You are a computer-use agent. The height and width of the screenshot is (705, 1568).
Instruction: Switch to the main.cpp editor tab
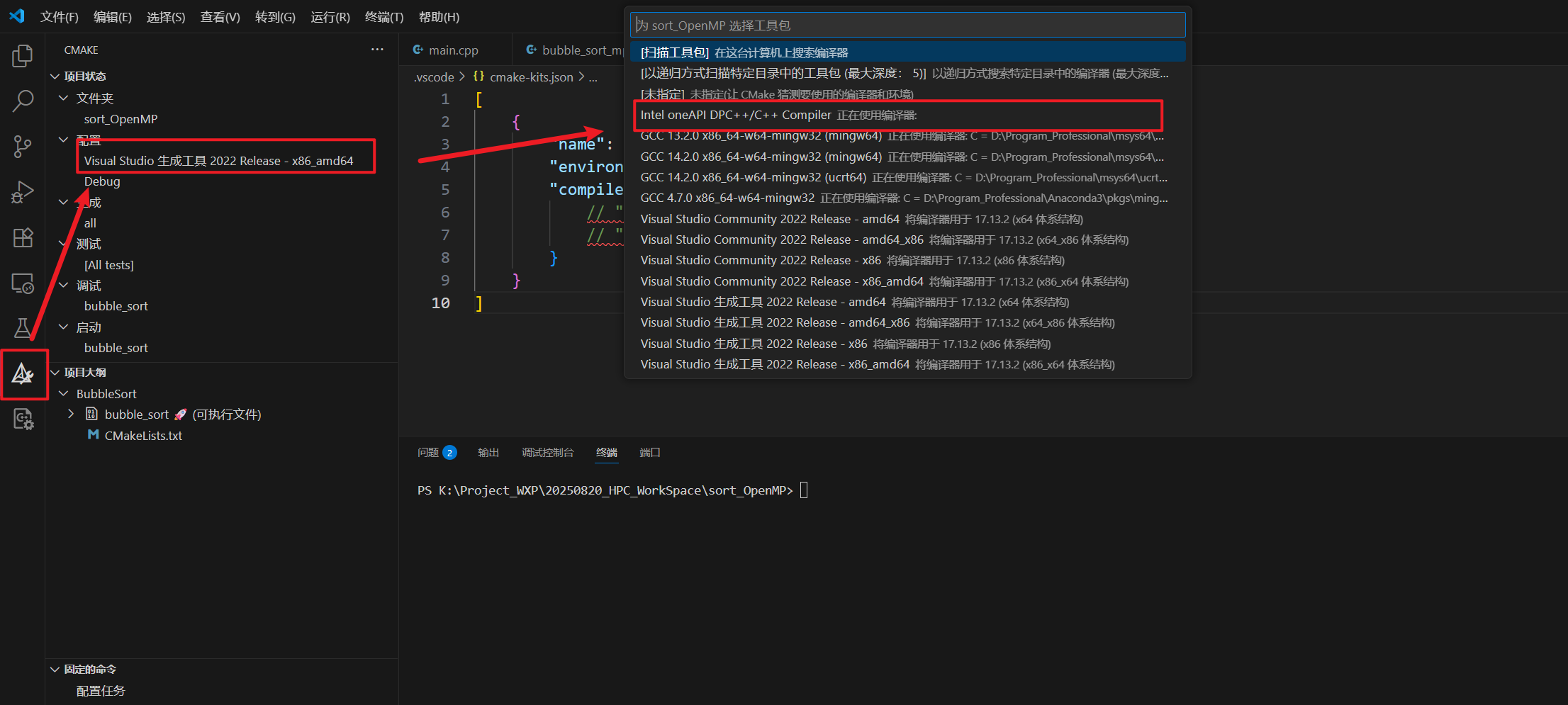(454, 50)
